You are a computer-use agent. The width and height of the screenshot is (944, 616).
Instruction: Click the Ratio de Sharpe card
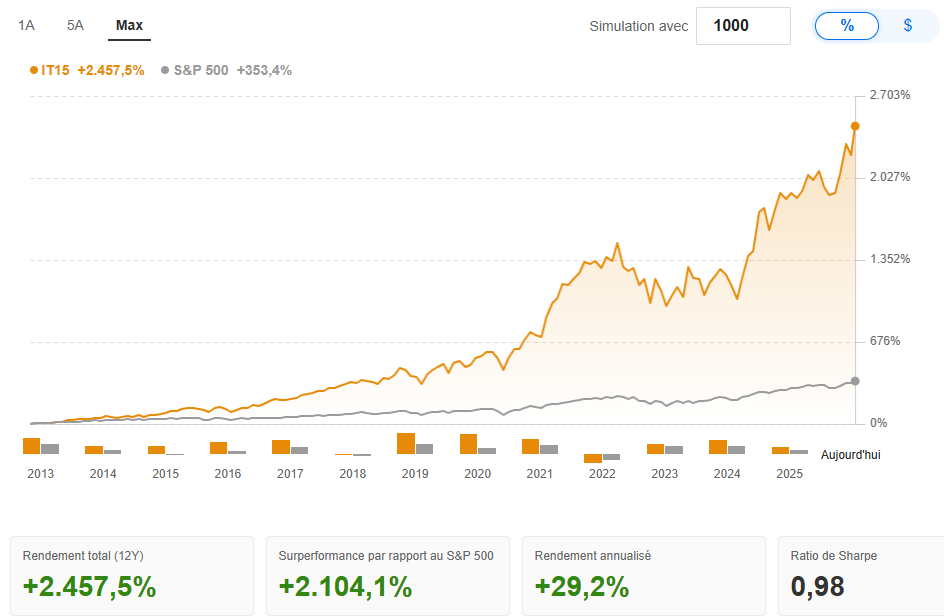pyautogui.click(x=860, y=575)
